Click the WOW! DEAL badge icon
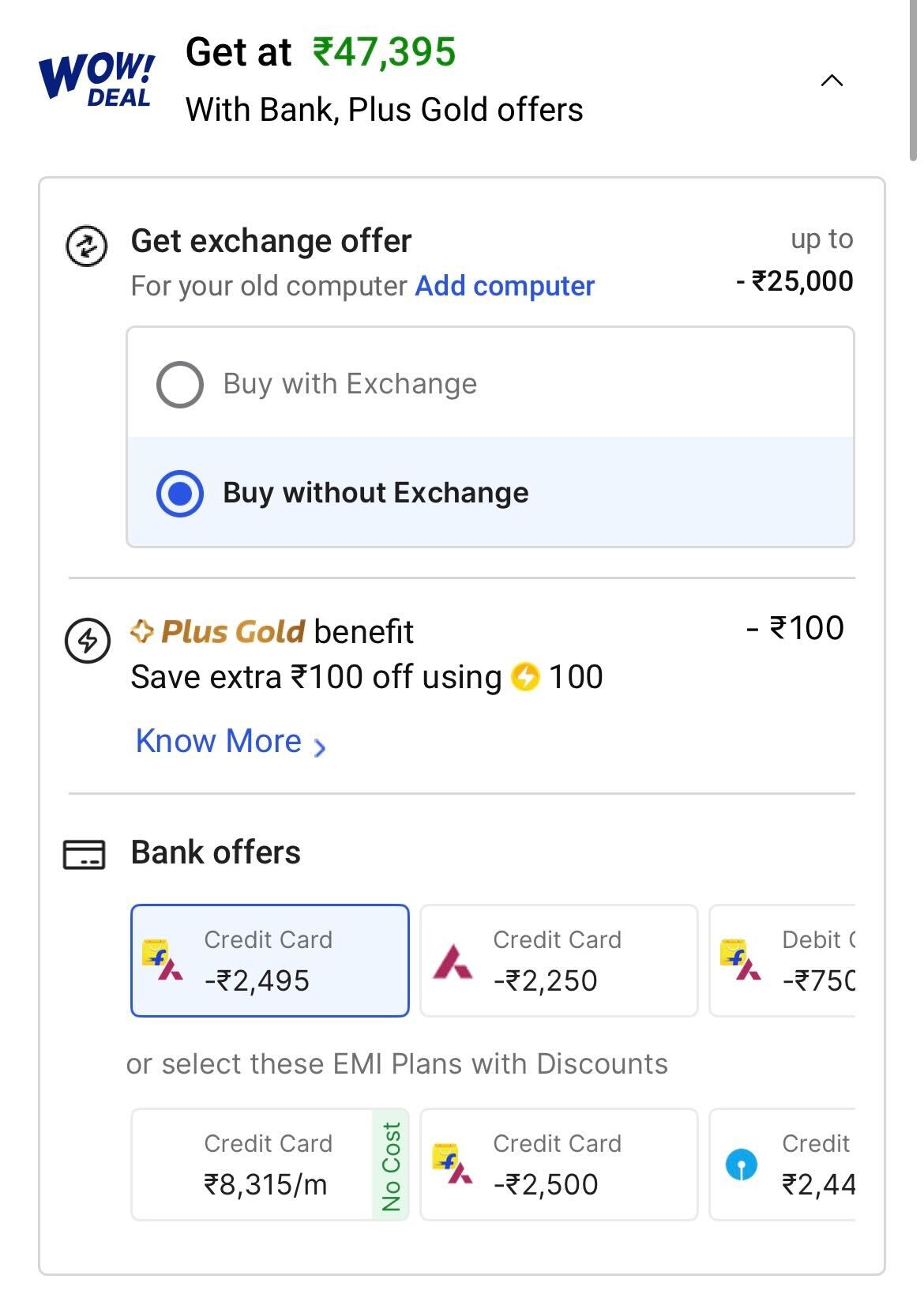Viewport: 924px width, 1298px height. [x=97, y=79]
